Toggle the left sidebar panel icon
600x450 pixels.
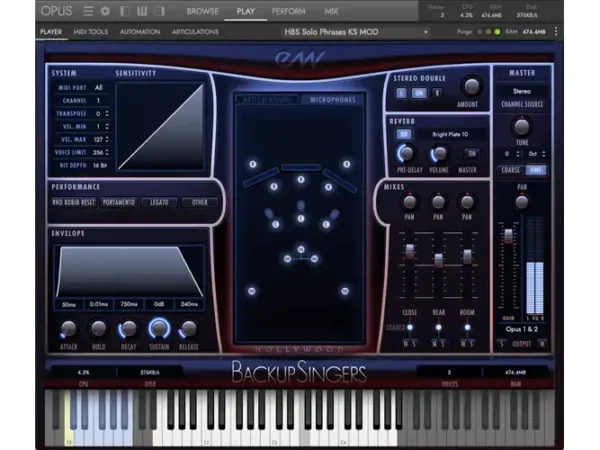(x=125, y=11)
